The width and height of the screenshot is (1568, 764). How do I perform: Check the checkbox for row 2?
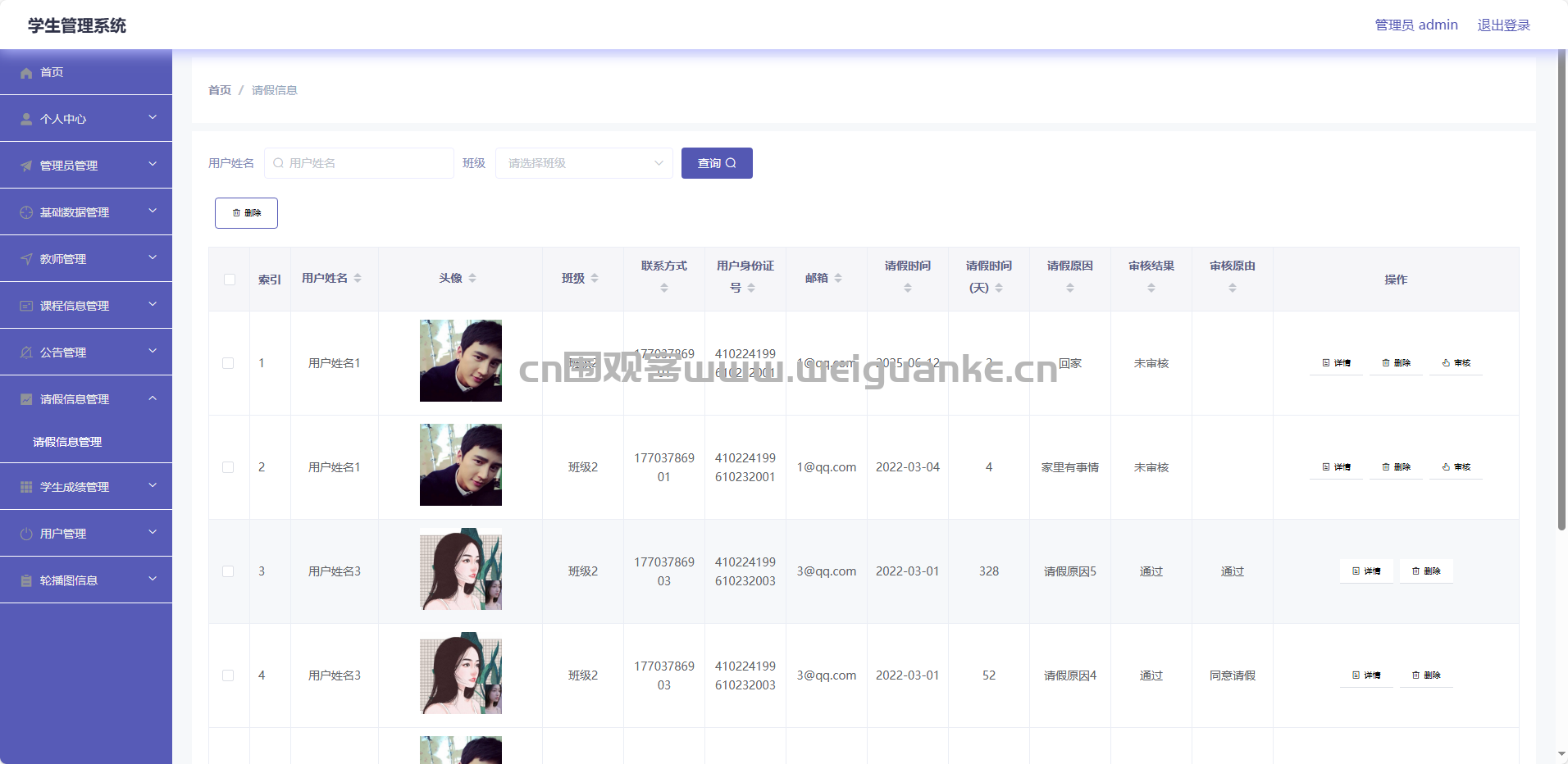228,467
